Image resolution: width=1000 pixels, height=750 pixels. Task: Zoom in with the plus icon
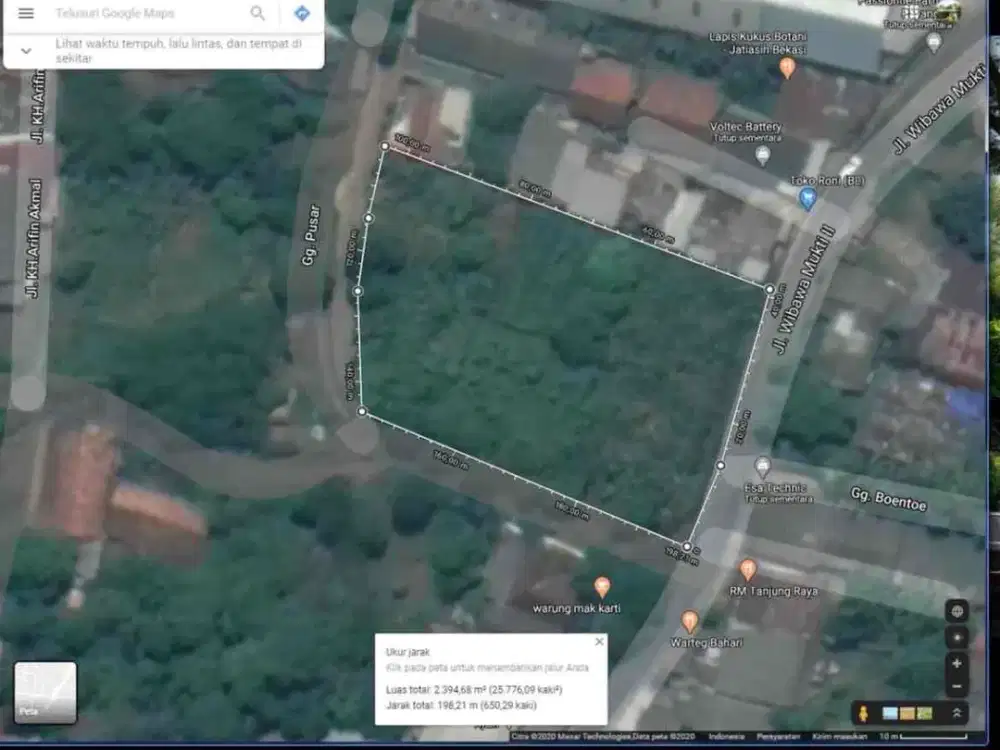coord(956,664)
